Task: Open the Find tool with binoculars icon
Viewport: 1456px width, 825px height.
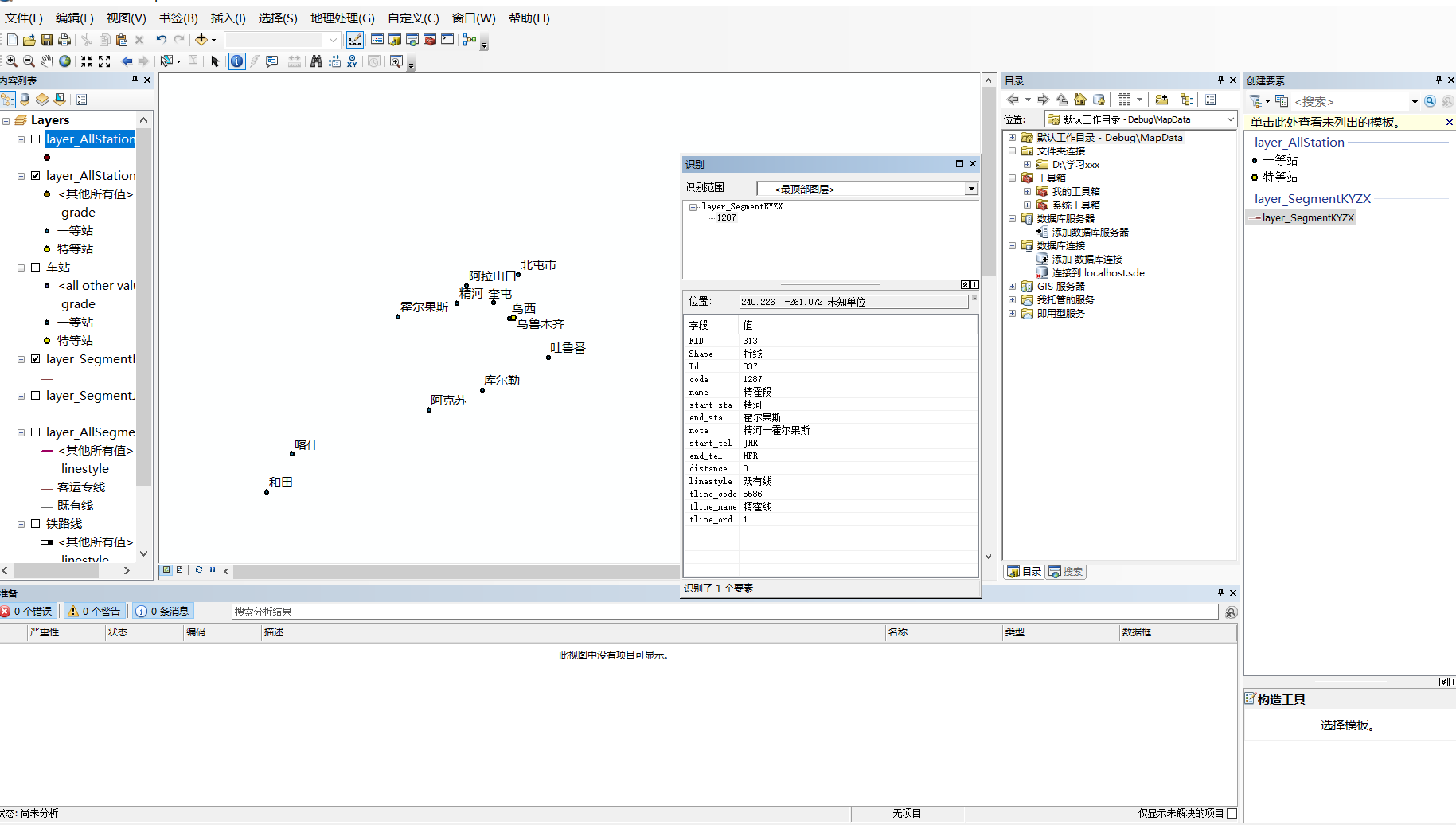Action: click(x=316, y=61)
